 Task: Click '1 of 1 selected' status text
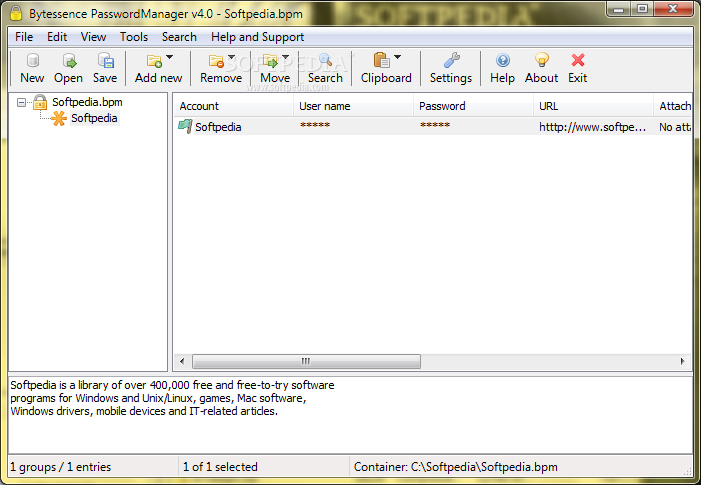[220, 467]
